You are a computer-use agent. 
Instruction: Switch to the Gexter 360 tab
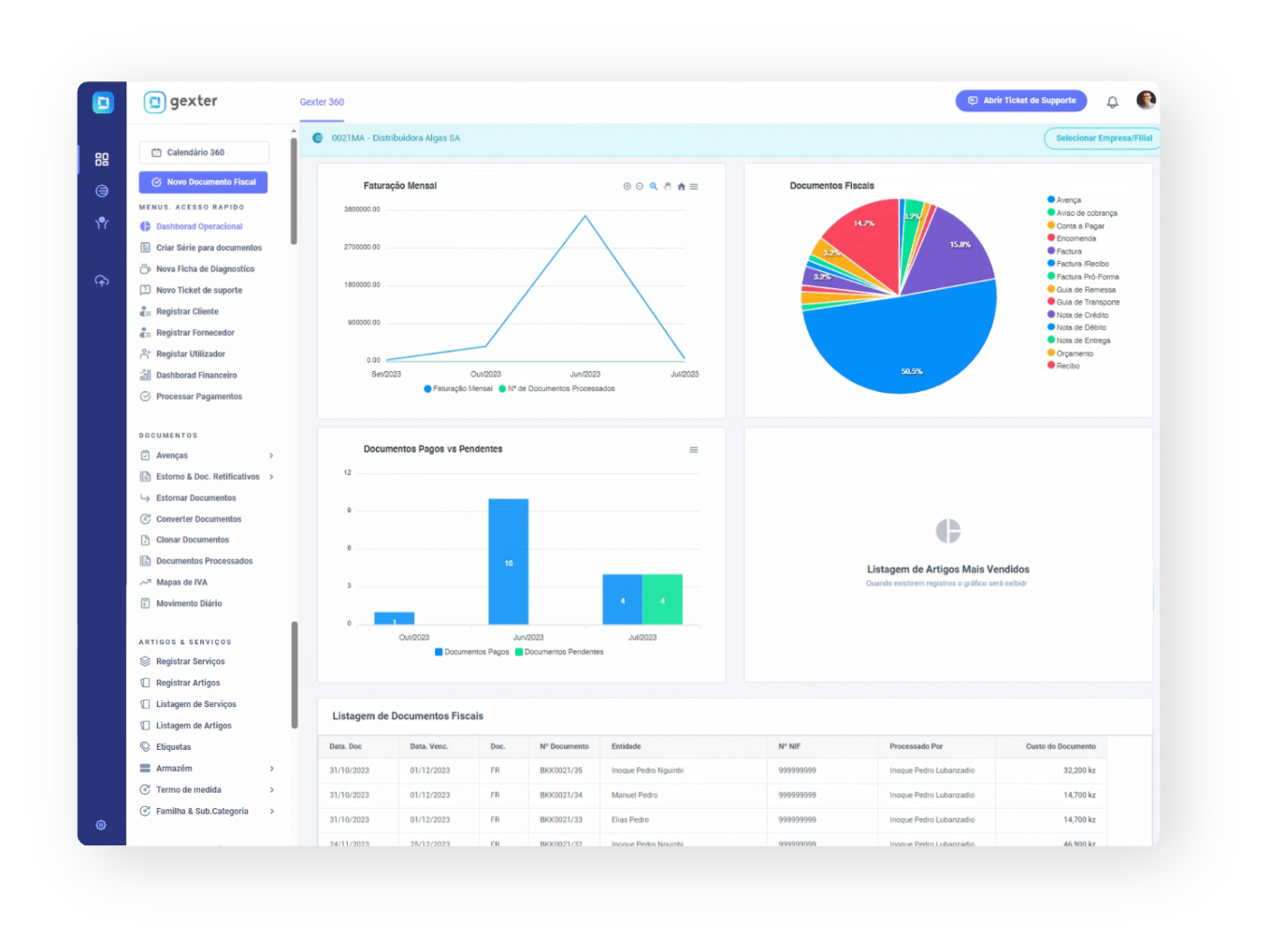[x=322, y=102]
